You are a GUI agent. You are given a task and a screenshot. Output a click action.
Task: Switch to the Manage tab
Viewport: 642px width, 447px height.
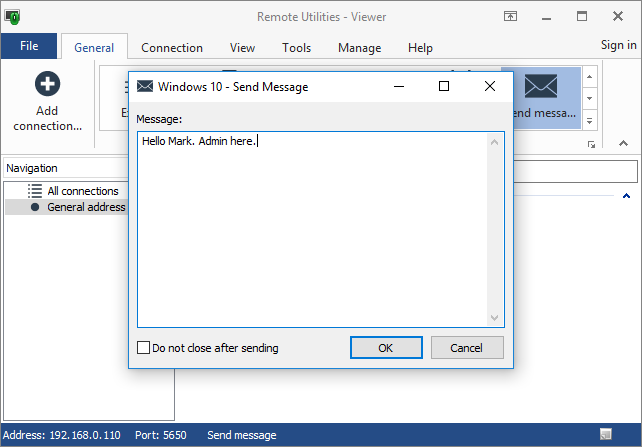coord(359,48)
